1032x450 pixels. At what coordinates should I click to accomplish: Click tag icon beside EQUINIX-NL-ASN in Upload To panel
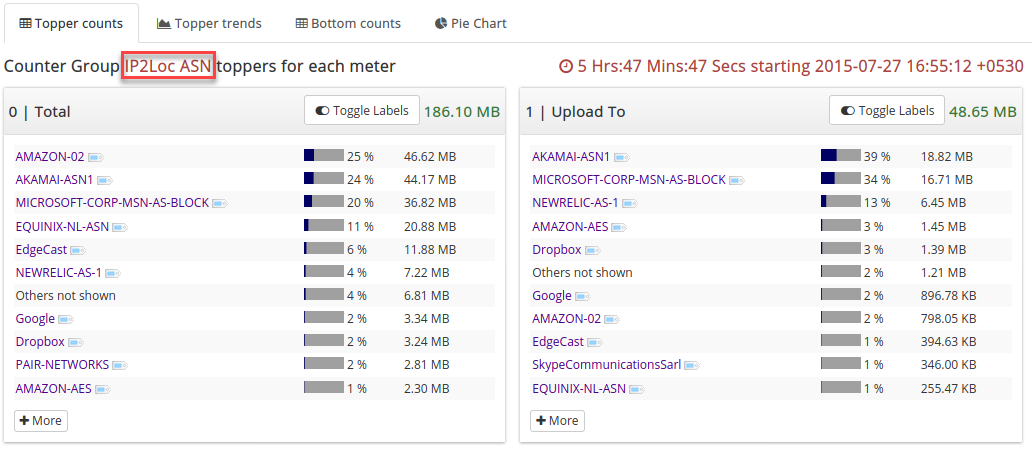[x=636, y=389]
